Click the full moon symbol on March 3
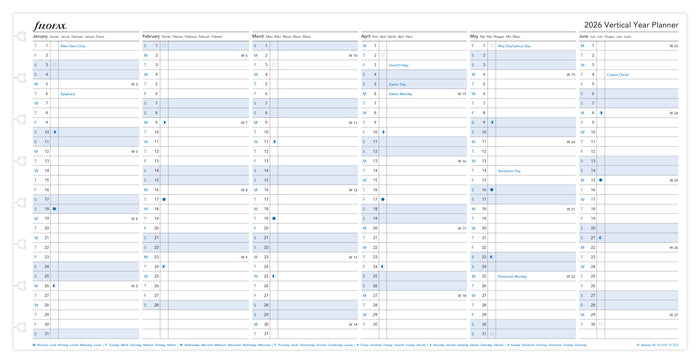700x363 pixels. [x=274, y=65]
